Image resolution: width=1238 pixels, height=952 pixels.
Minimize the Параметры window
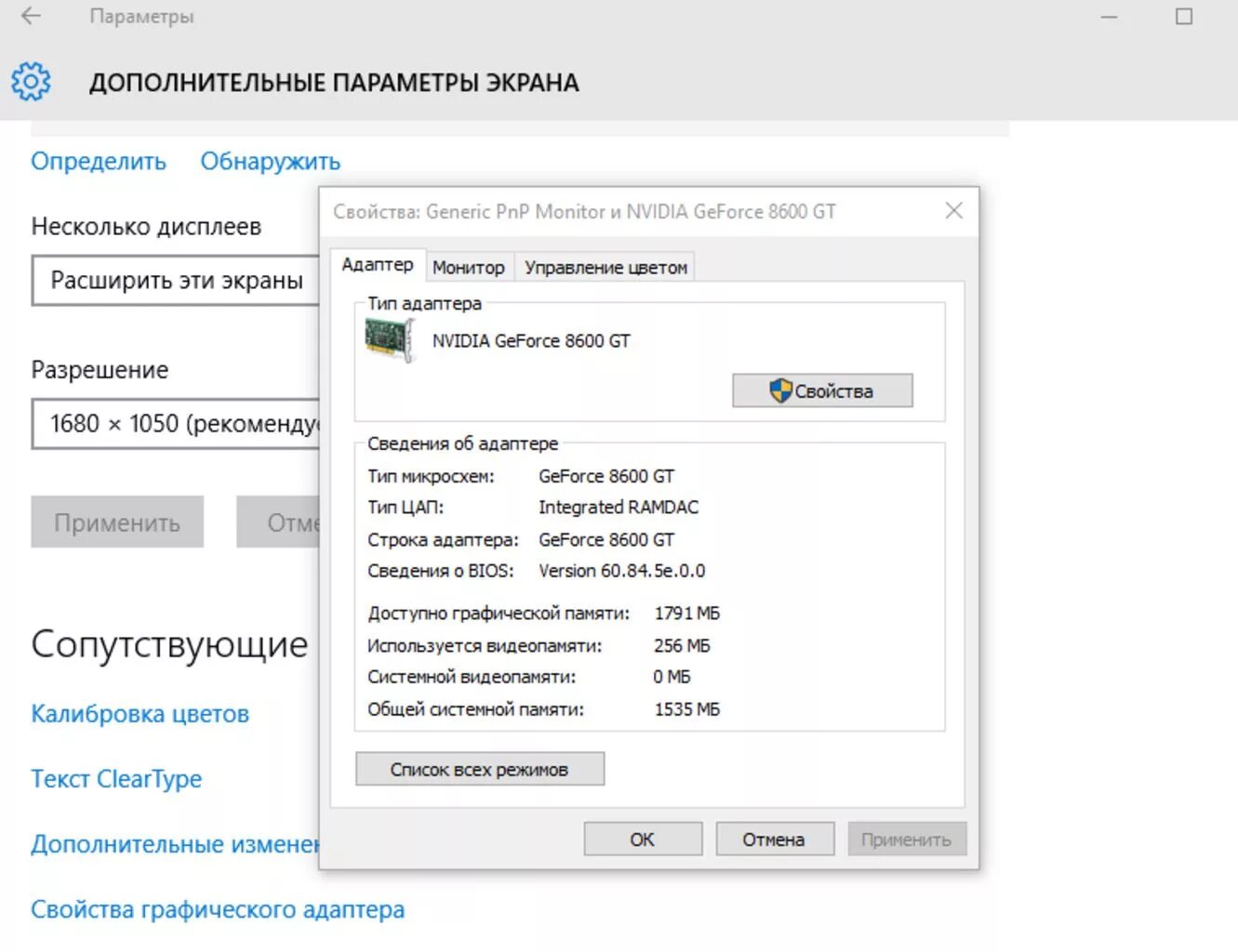coord(1109,17)
